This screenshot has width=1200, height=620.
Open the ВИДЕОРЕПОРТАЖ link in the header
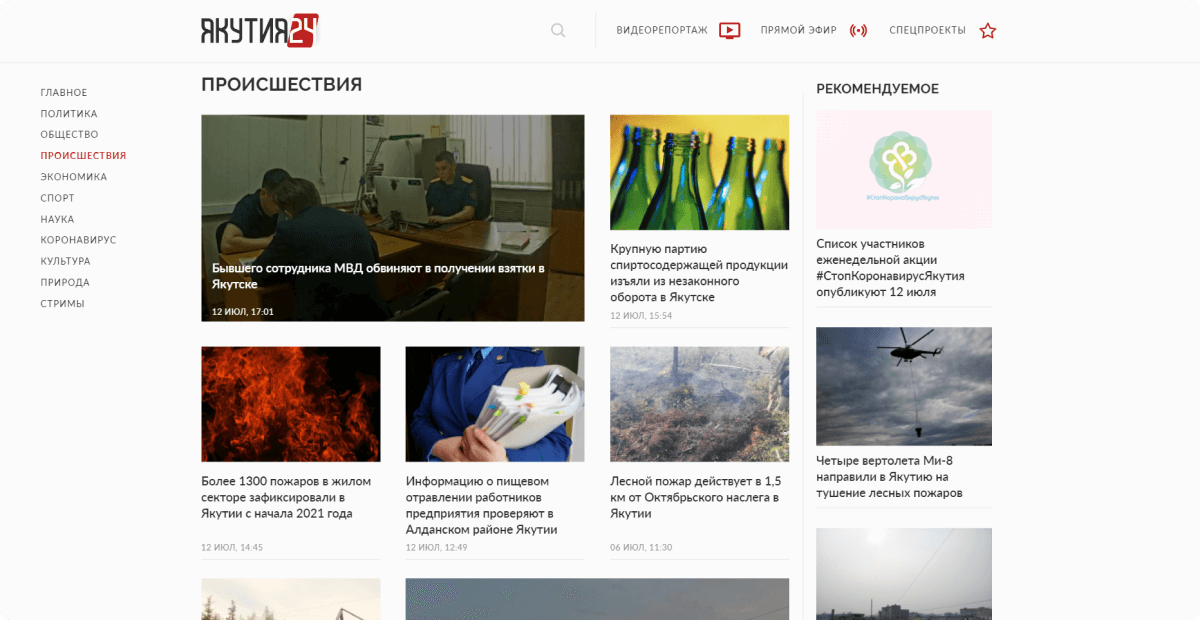662,30
